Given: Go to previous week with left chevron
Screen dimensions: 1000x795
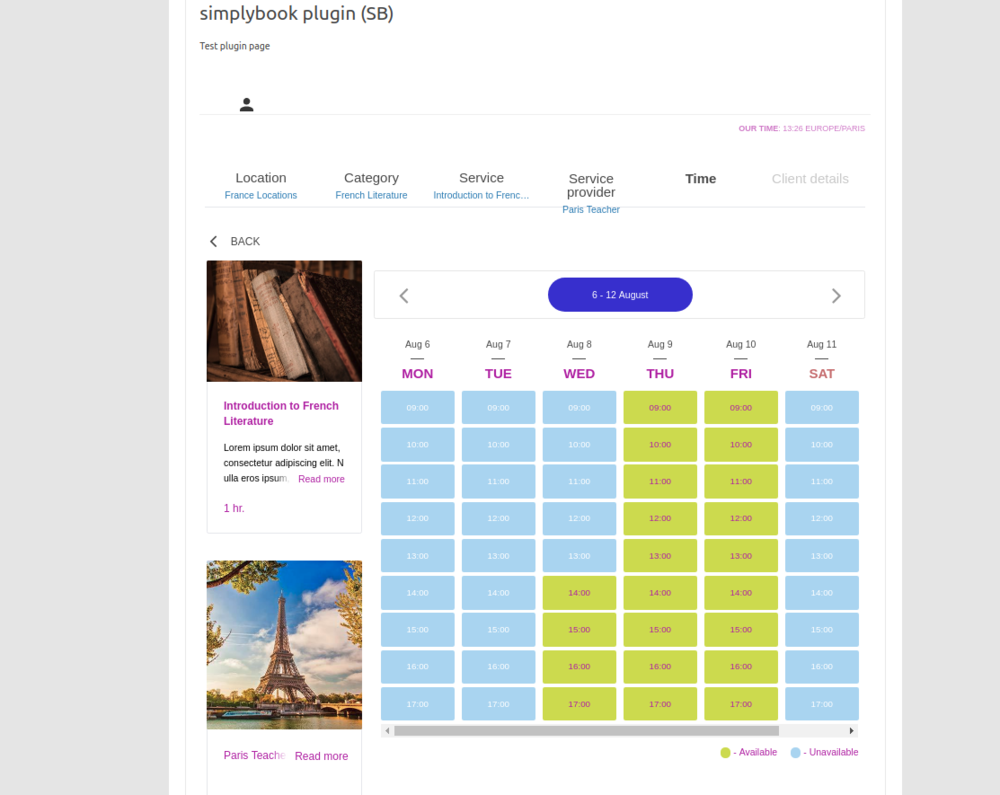Looking at the screenshot, I should pos(404,295).
